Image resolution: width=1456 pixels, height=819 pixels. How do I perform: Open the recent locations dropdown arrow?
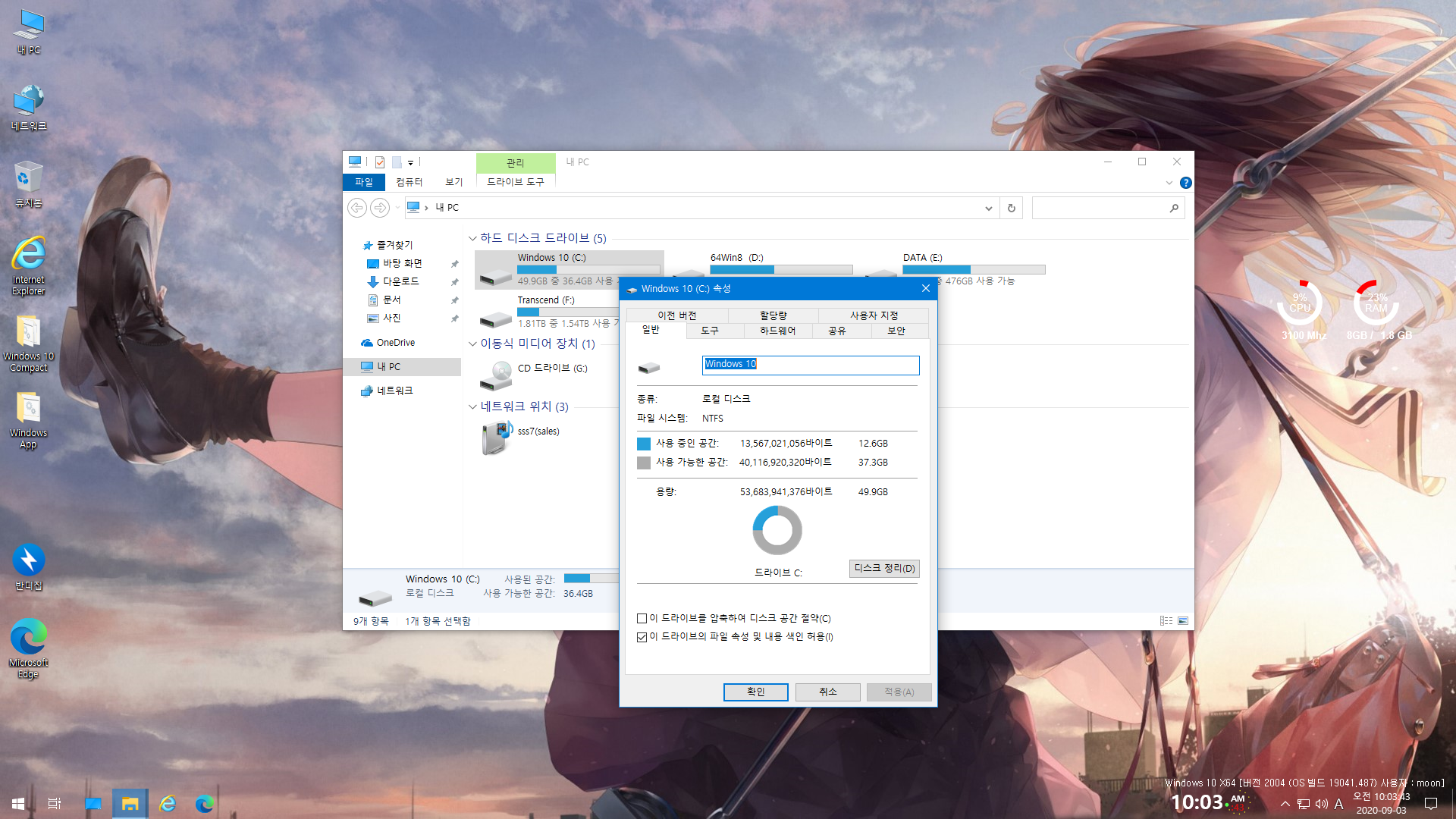[397, 208]
